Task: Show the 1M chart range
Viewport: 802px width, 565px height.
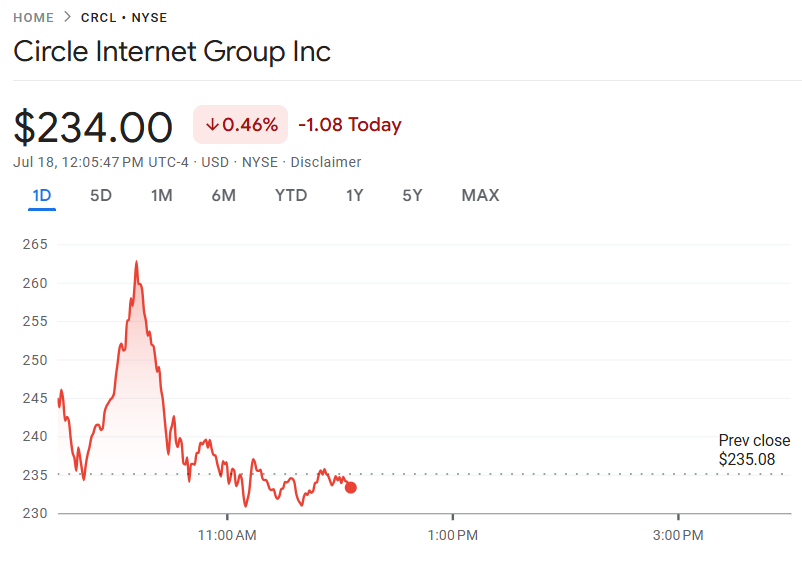Action: 162,195
